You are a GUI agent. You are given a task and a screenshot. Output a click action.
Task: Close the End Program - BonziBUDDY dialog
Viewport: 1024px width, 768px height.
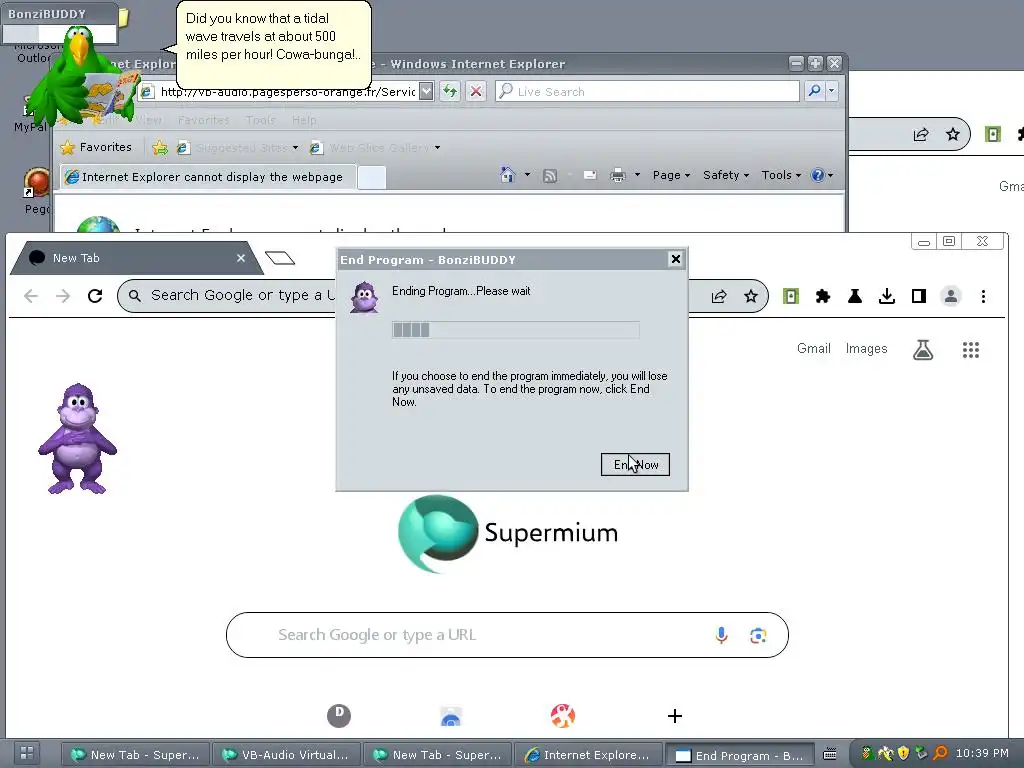pos(676,259)
